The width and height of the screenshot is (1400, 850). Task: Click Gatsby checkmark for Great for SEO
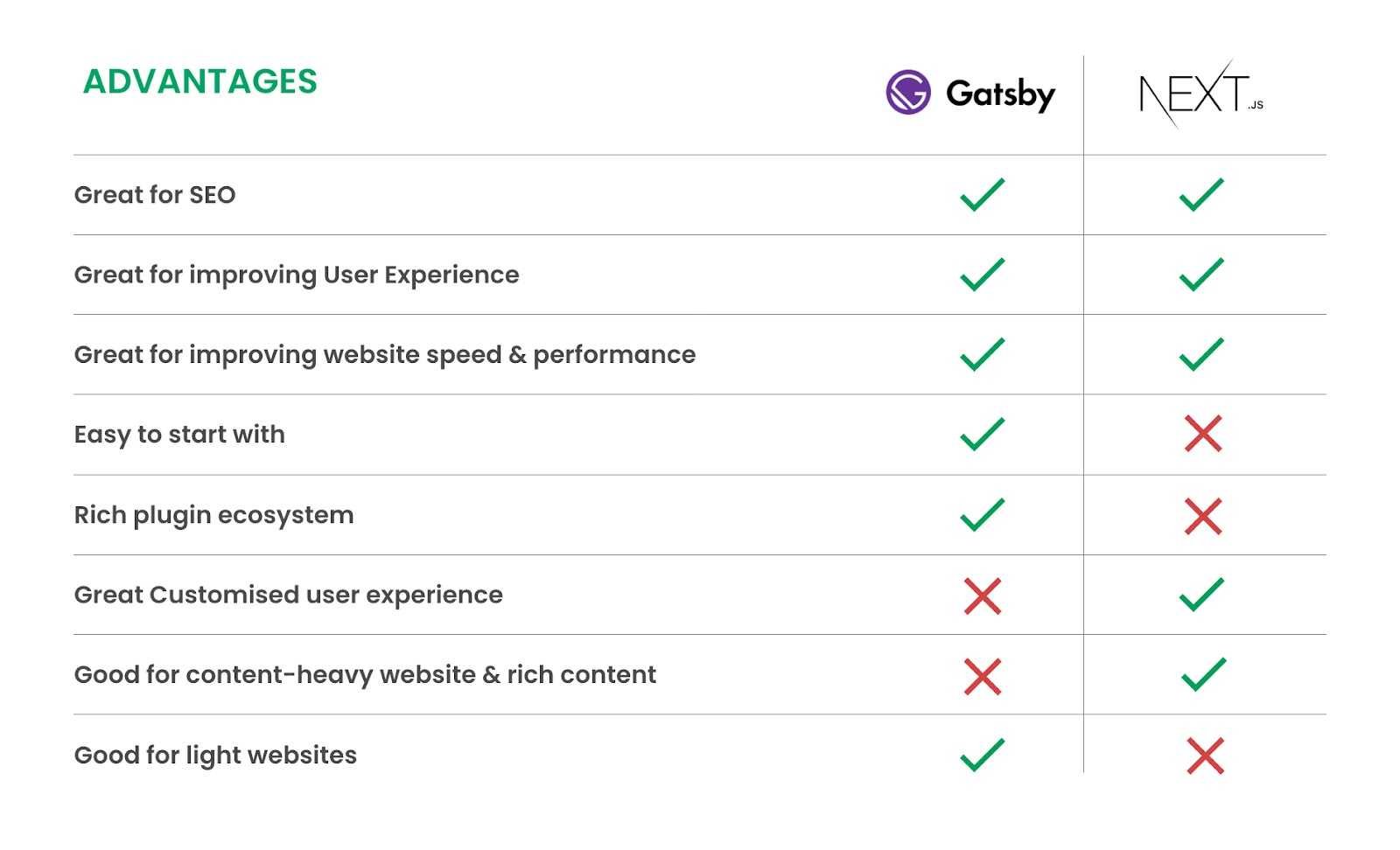[x=982, y=194]
